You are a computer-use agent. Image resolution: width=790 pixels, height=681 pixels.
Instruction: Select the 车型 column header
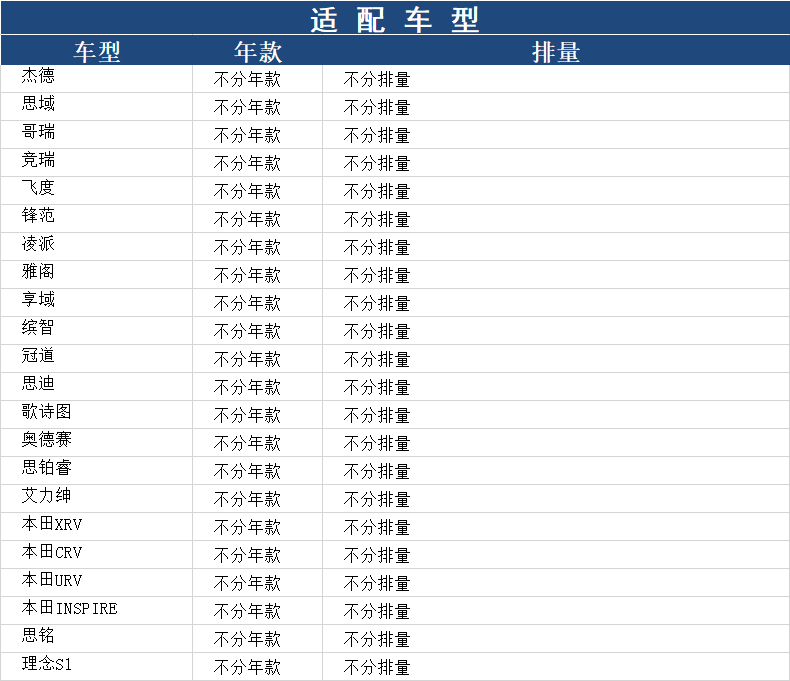pos(97,52)
